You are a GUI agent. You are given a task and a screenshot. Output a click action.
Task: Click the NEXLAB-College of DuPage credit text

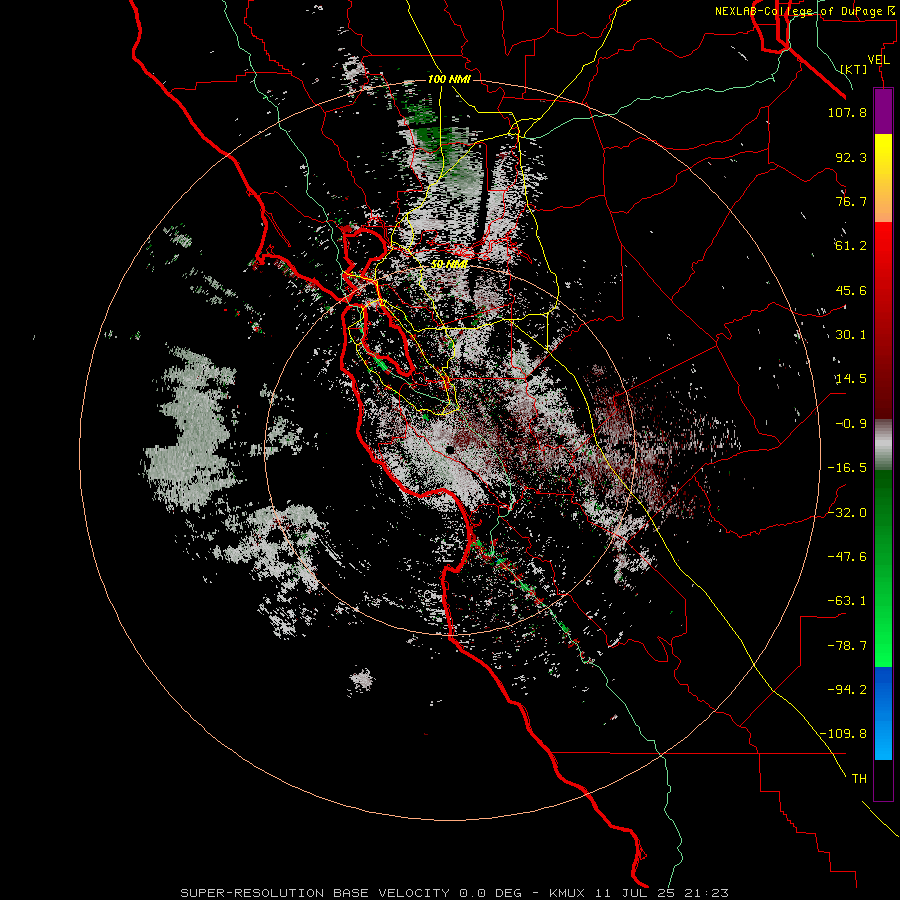805,11
